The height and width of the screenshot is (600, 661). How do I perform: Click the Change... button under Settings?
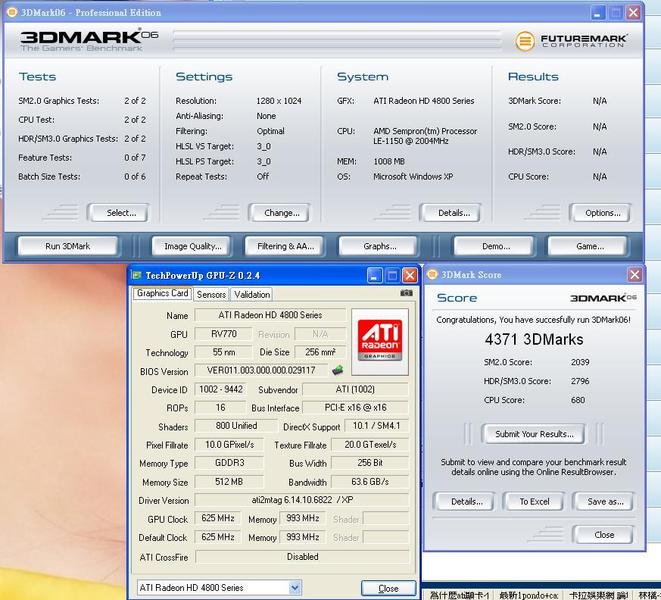click(279, 213)
